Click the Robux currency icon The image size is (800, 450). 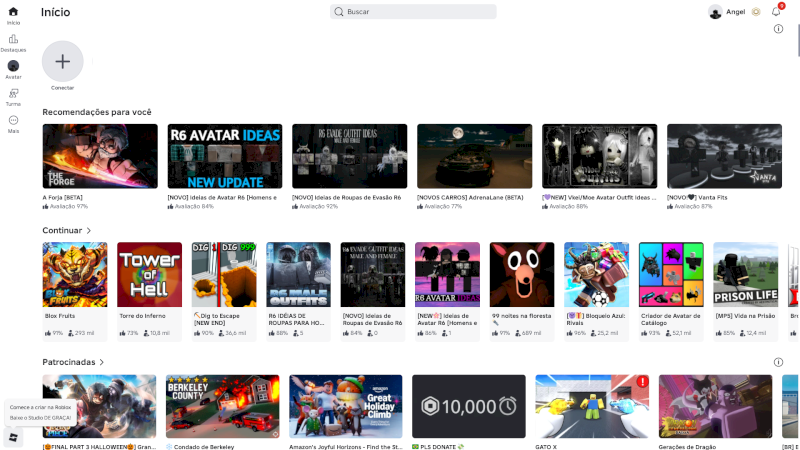point(756,12)
